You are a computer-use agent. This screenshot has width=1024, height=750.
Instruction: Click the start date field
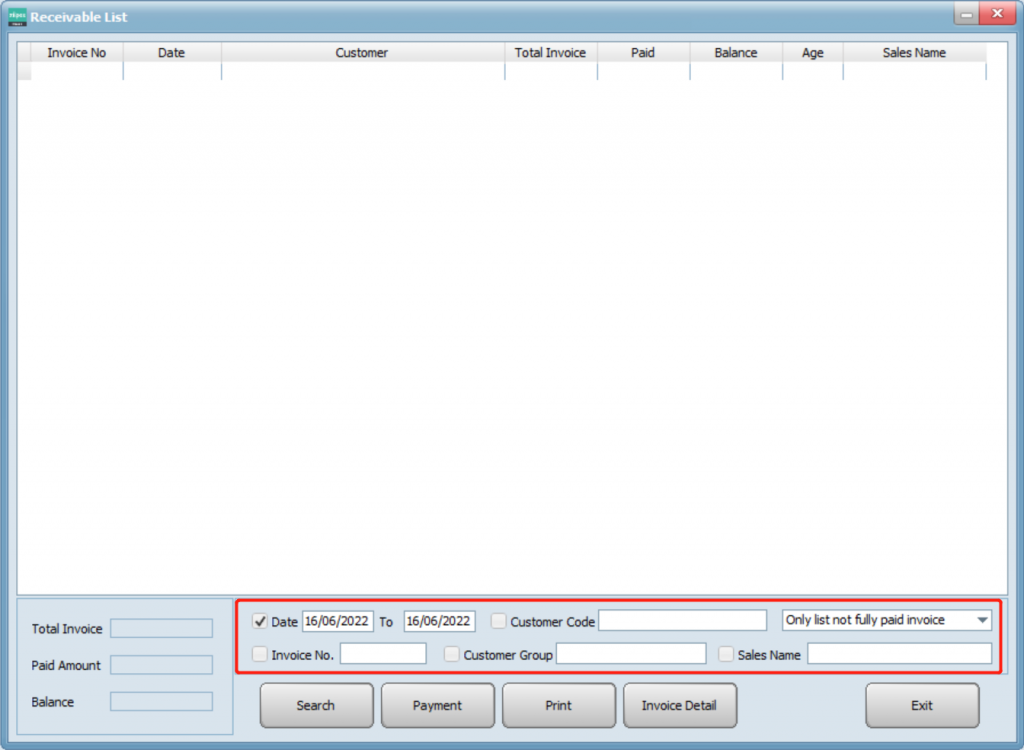tap(337, 621)
